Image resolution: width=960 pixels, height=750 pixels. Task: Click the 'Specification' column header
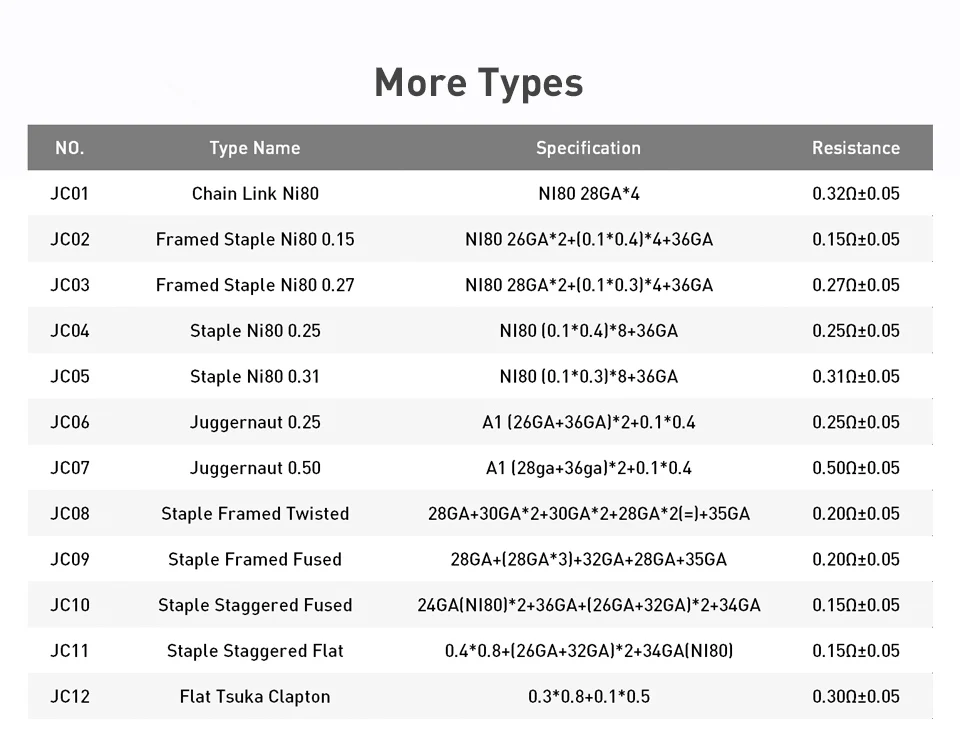588,148
